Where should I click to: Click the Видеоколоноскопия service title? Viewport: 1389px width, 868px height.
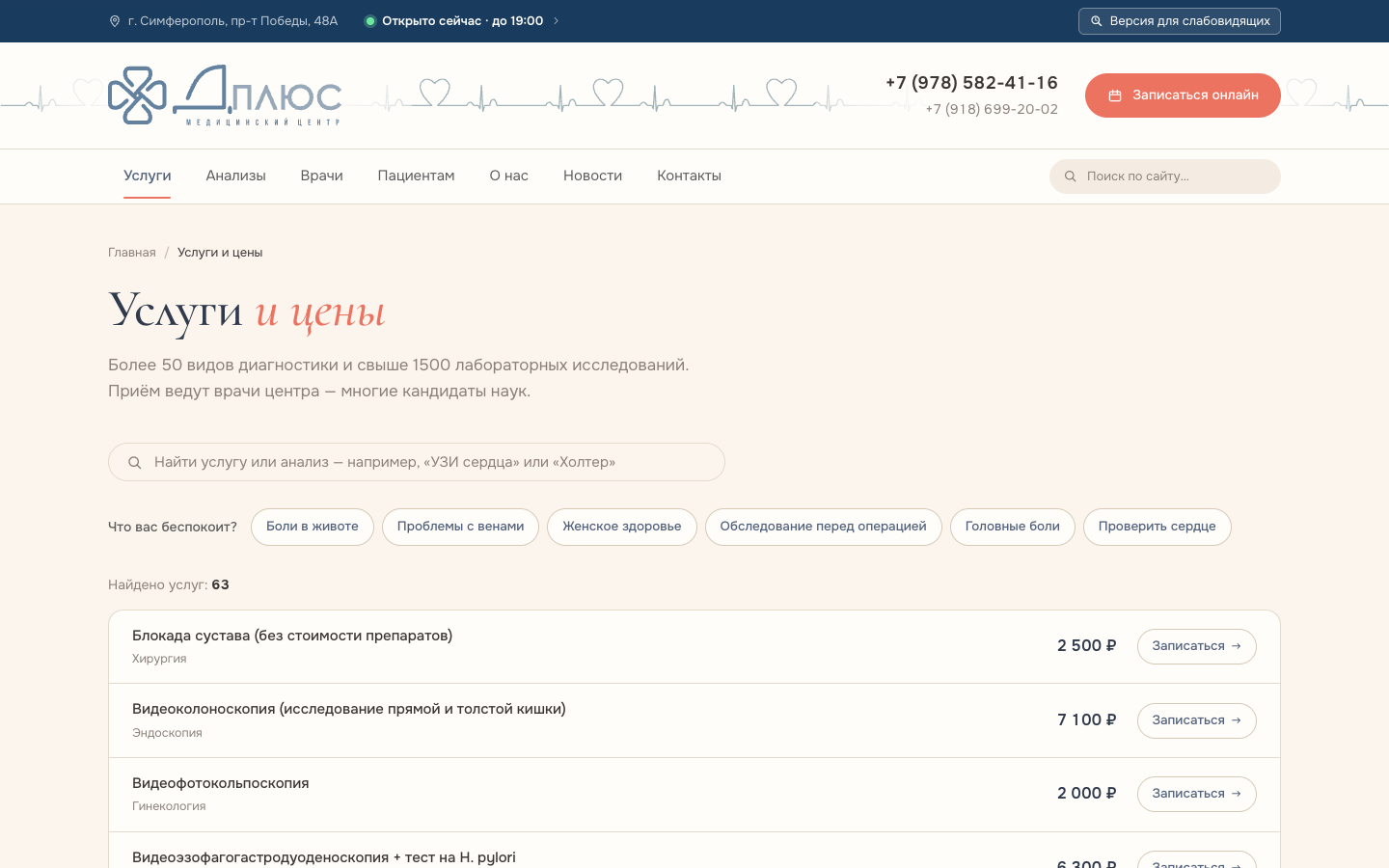[x=349, y=709]
